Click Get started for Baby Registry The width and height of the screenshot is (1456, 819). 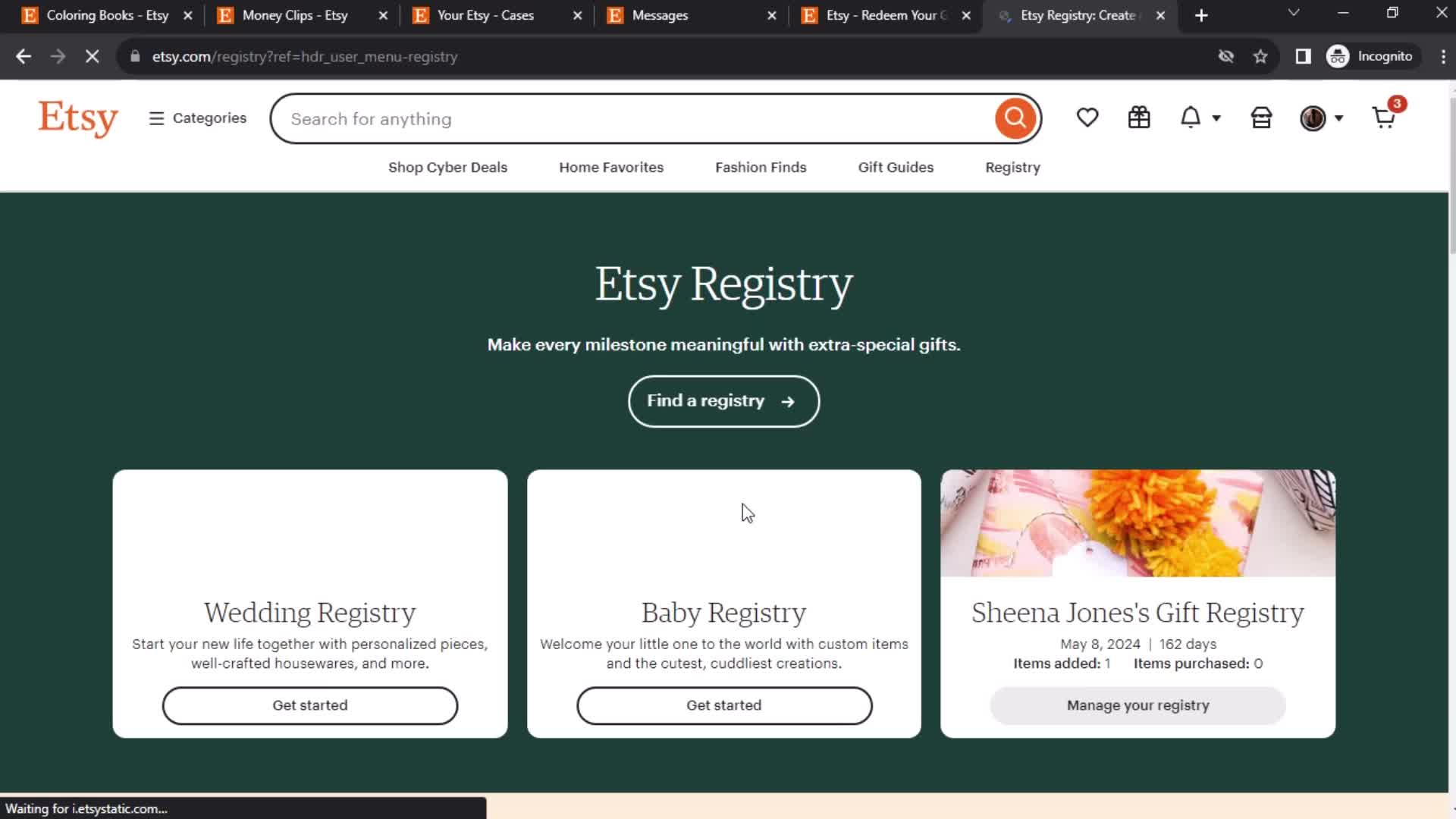coord(724,705)
